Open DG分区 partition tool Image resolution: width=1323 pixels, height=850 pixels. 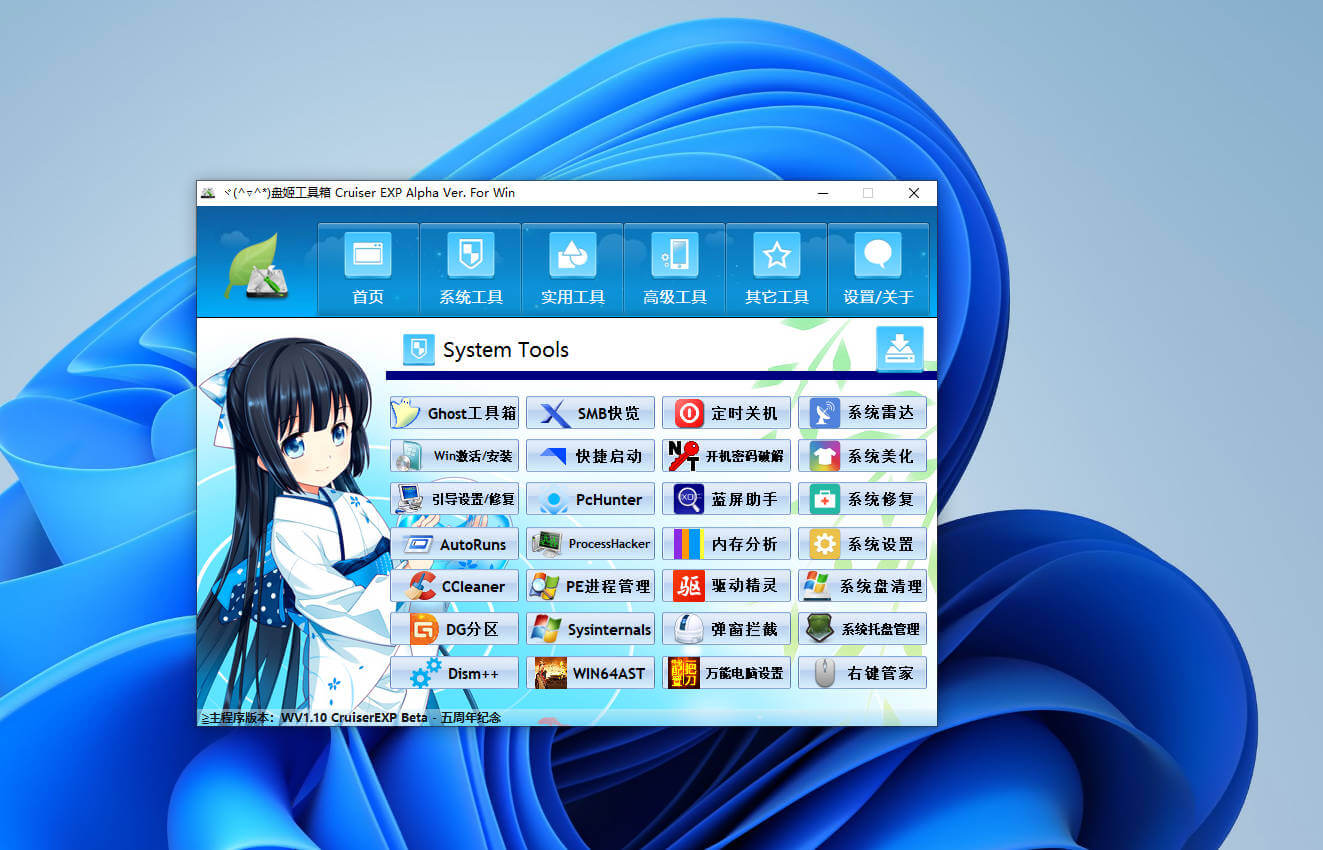[454, 629]
